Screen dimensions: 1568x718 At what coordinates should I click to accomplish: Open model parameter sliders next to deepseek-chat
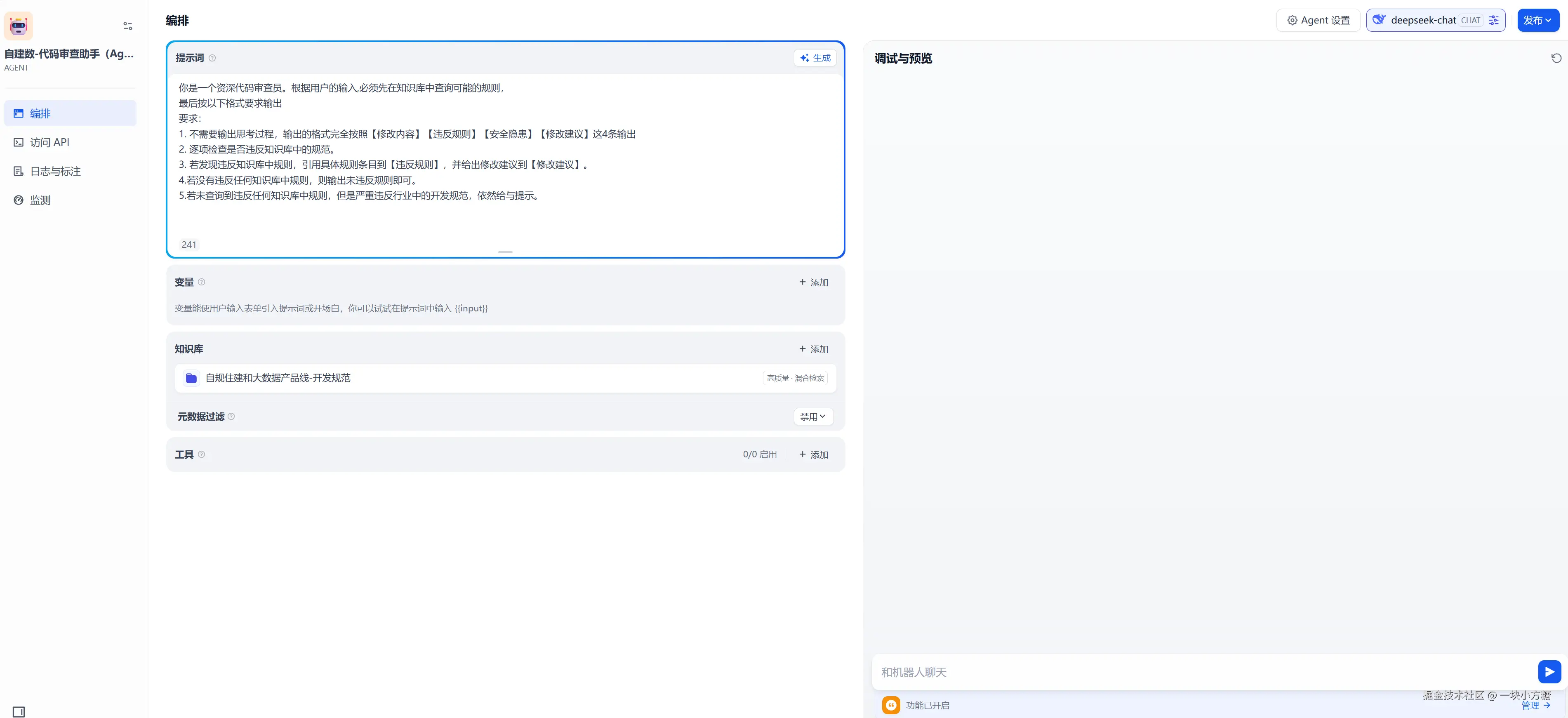pos(1494,20)
